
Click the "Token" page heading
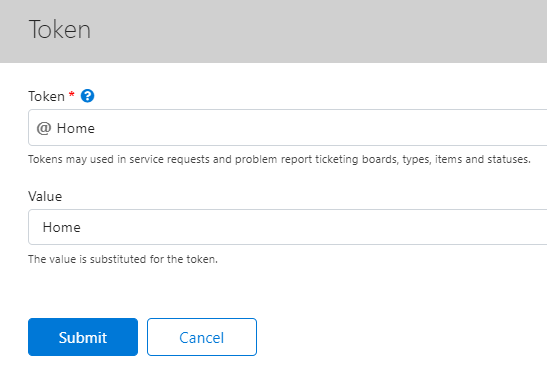pyautogui.click(x=60, y=29)
